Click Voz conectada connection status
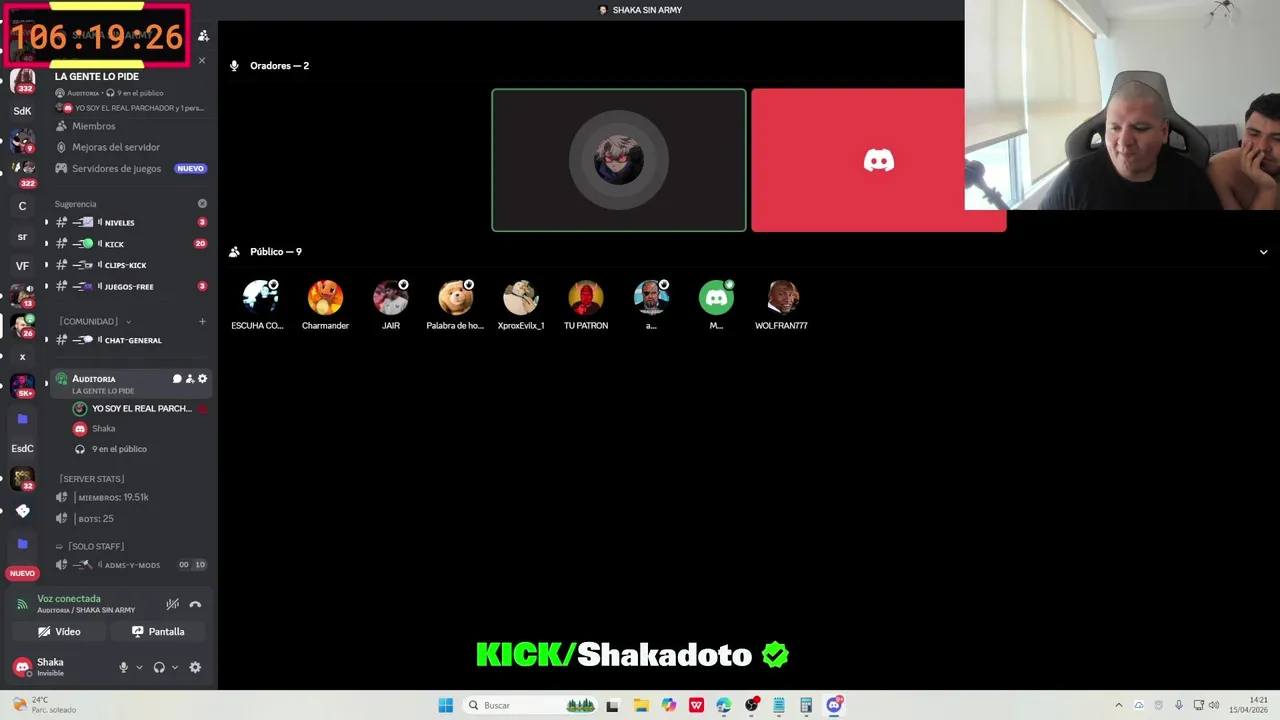 [x=69, y=599]
